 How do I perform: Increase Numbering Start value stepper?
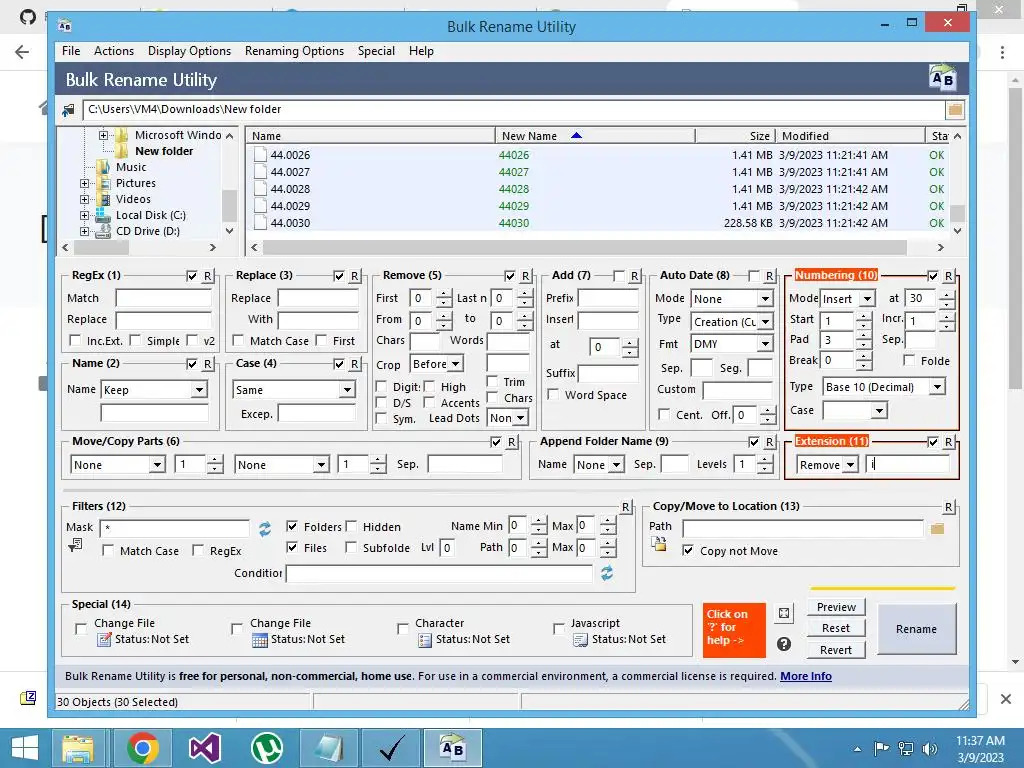(863, 316)
